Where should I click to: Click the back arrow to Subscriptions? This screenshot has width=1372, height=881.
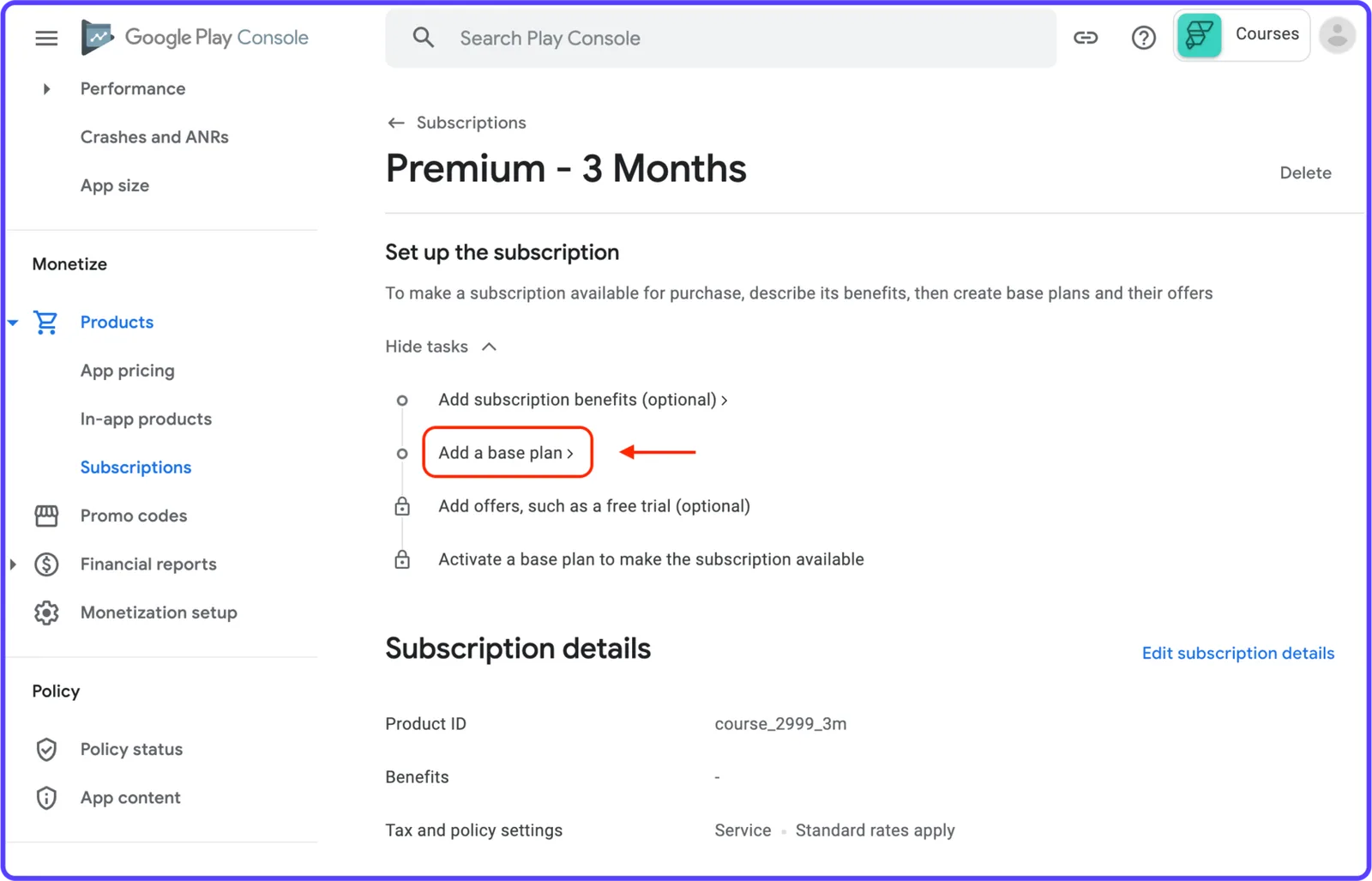point(395,123)
